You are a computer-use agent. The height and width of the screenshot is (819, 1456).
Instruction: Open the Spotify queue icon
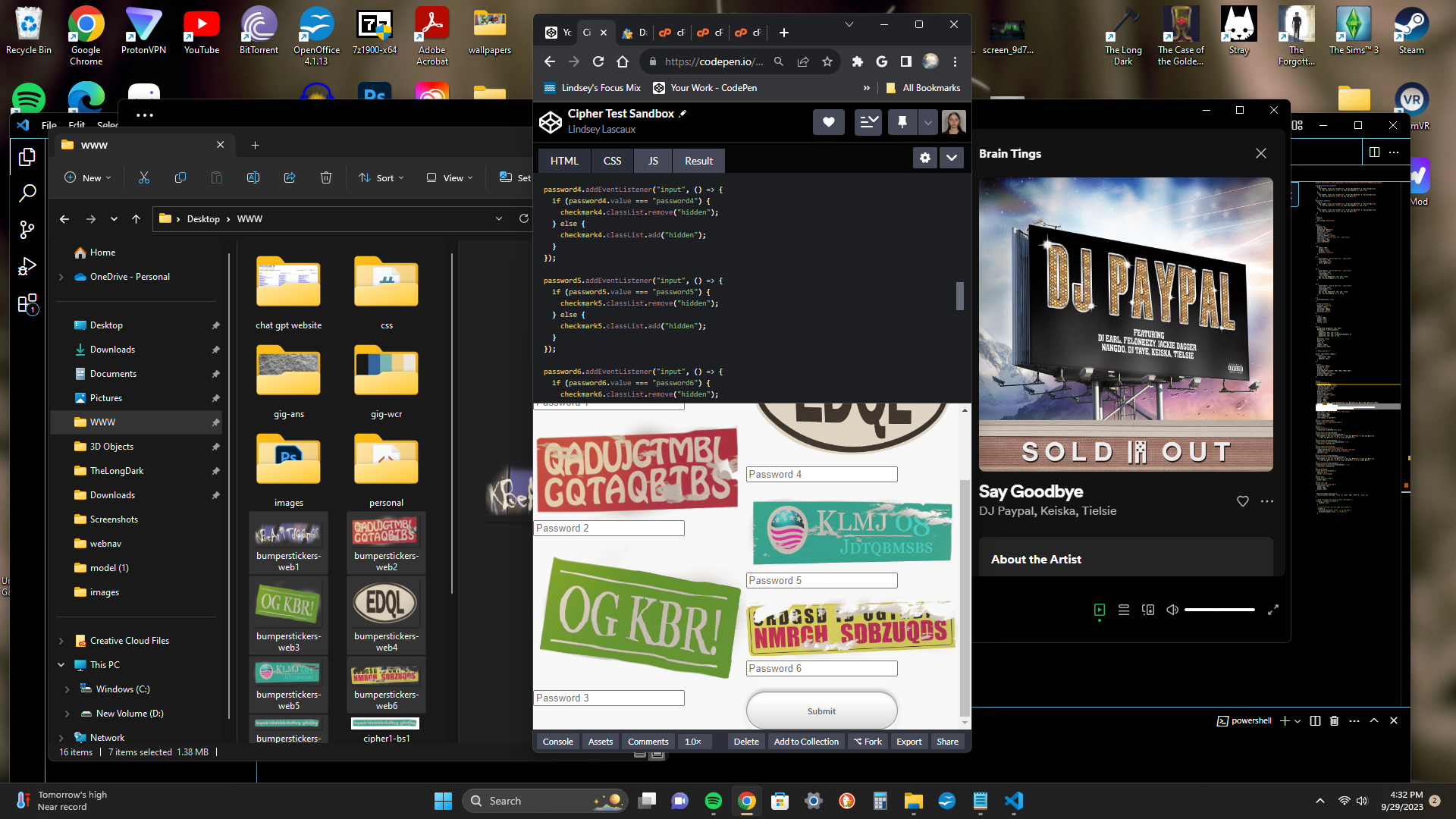click(1124, 610)
